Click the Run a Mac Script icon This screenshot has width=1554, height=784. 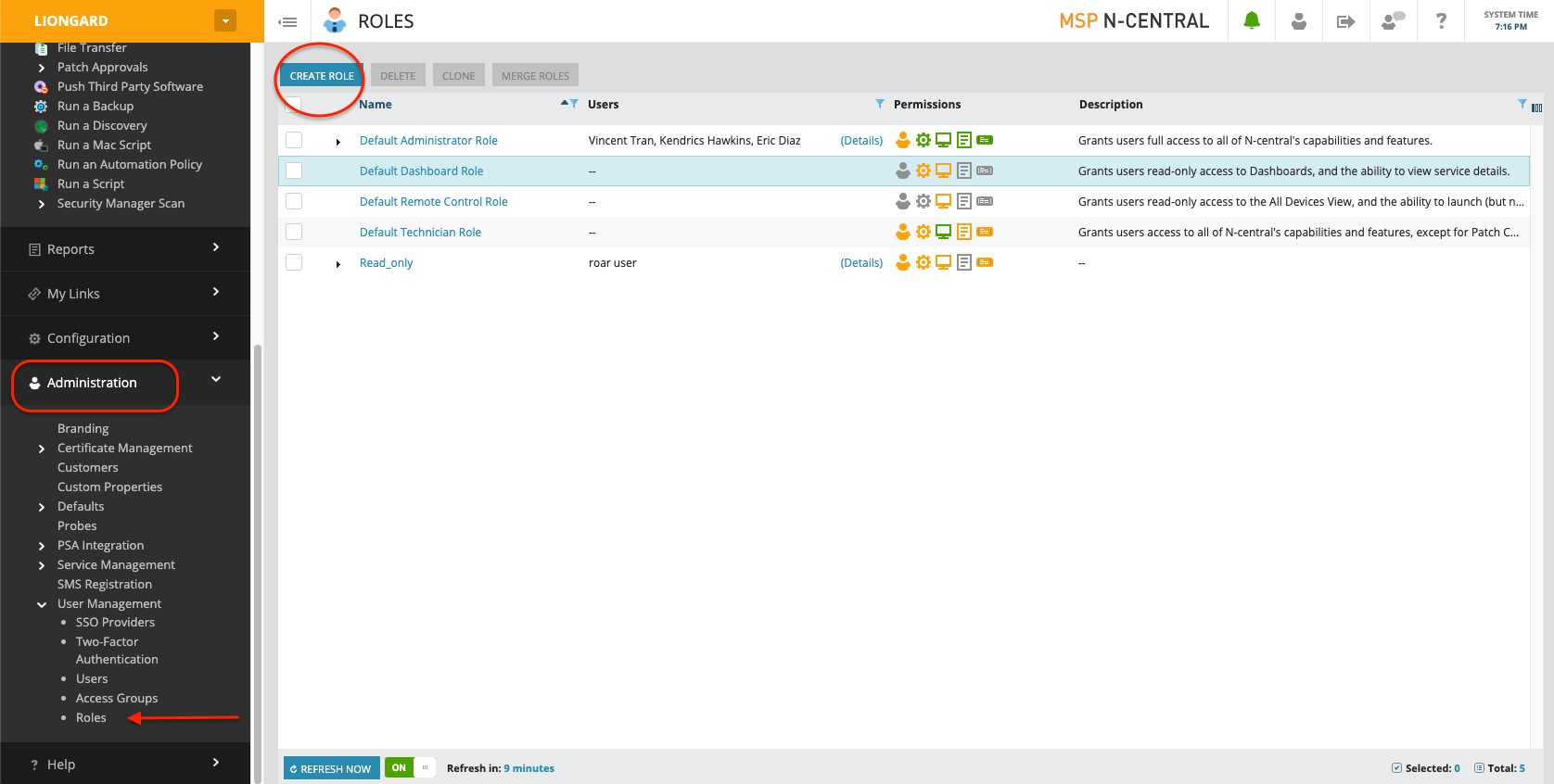pyautogui.click(x=41, y=145)
